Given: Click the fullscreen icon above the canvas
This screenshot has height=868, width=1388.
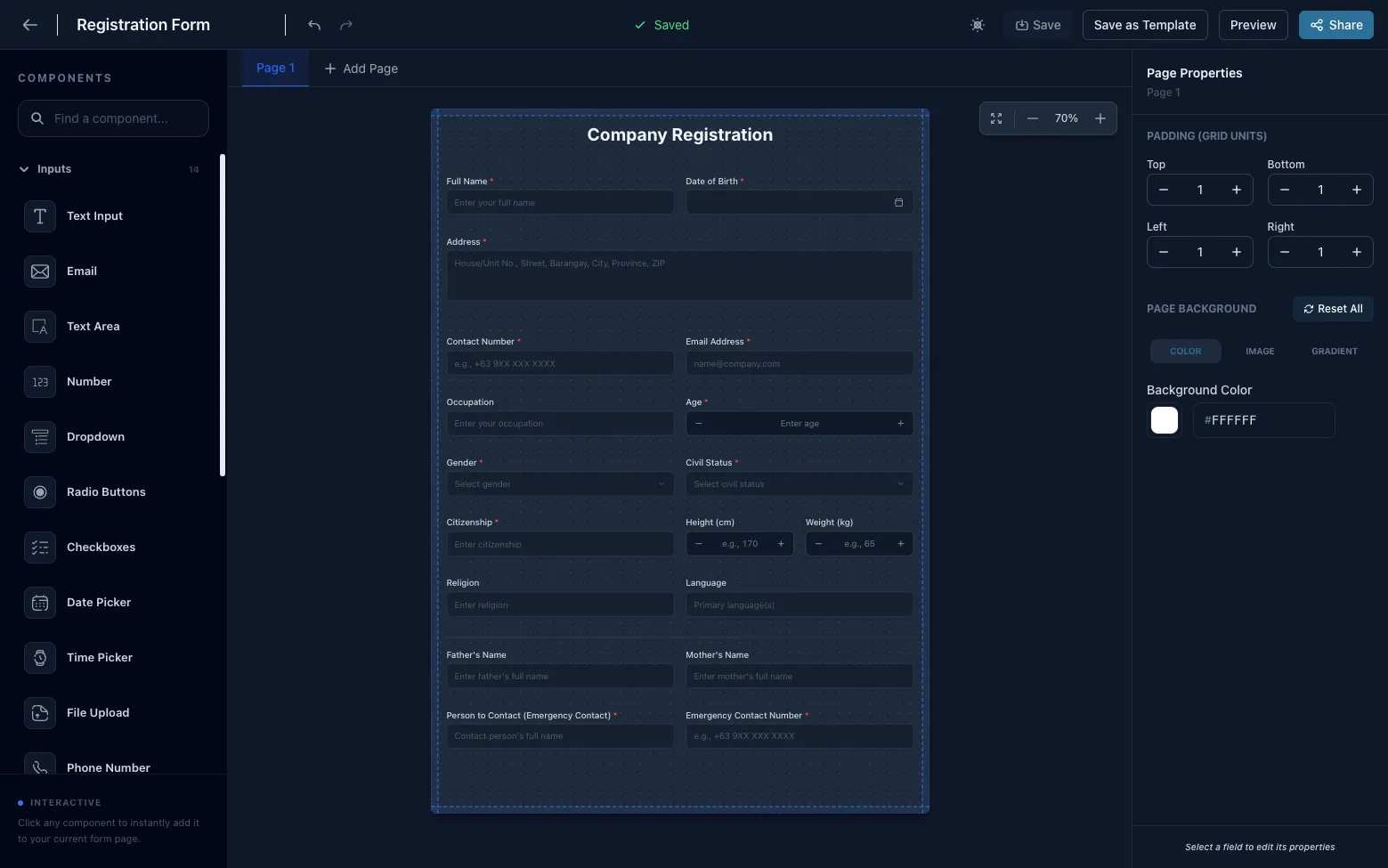Looking at the screenshot, I should click(x=995, y=118).
